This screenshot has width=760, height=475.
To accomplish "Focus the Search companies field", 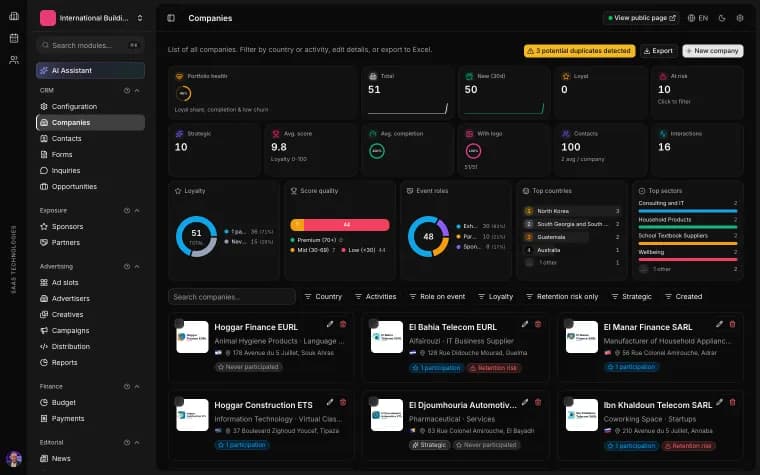I will [232, 297].
